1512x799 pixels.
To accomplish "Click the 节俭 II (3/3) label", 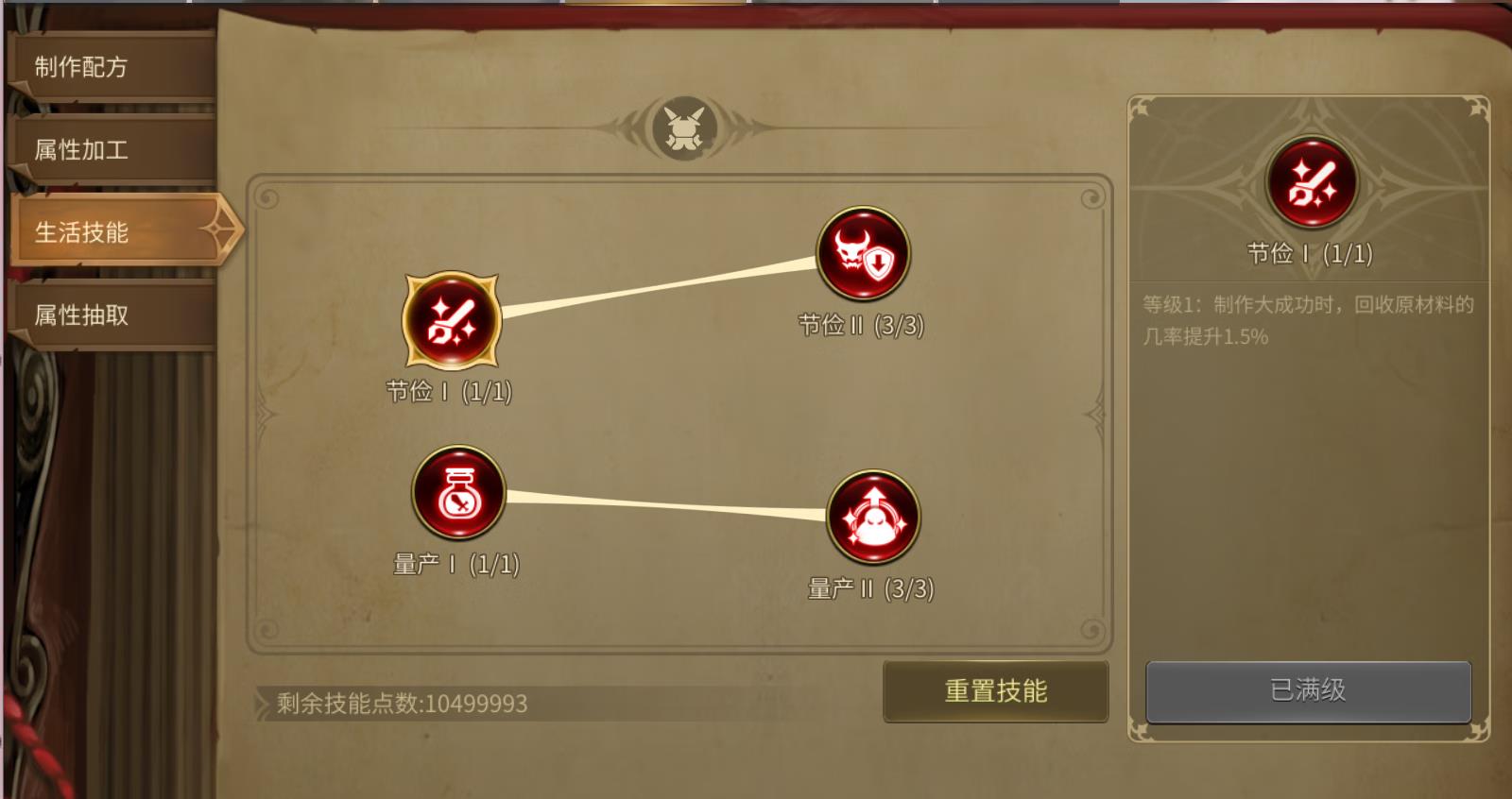I will (861, 325).
